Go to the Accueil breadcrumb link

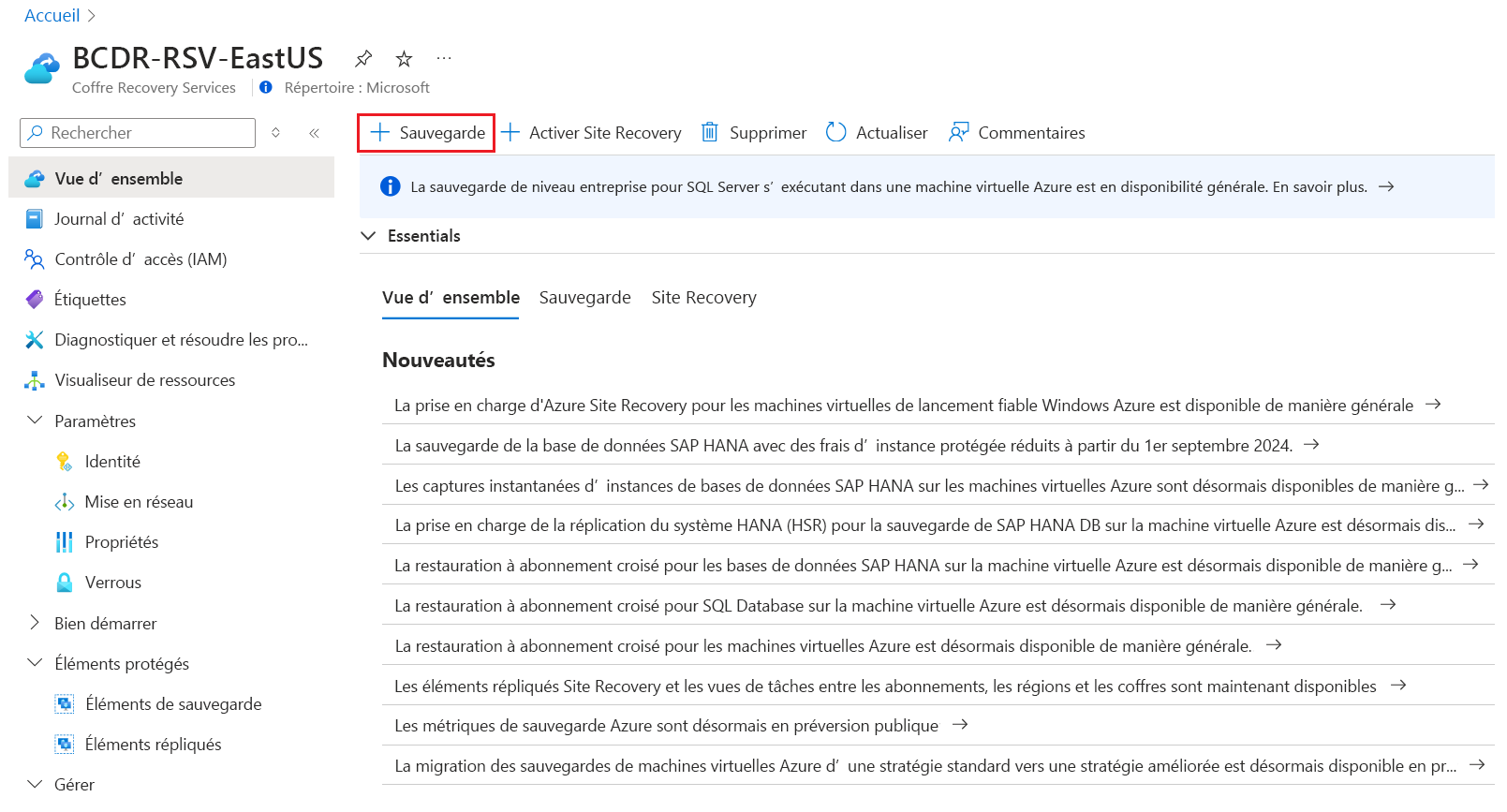[x=52, y=16]
